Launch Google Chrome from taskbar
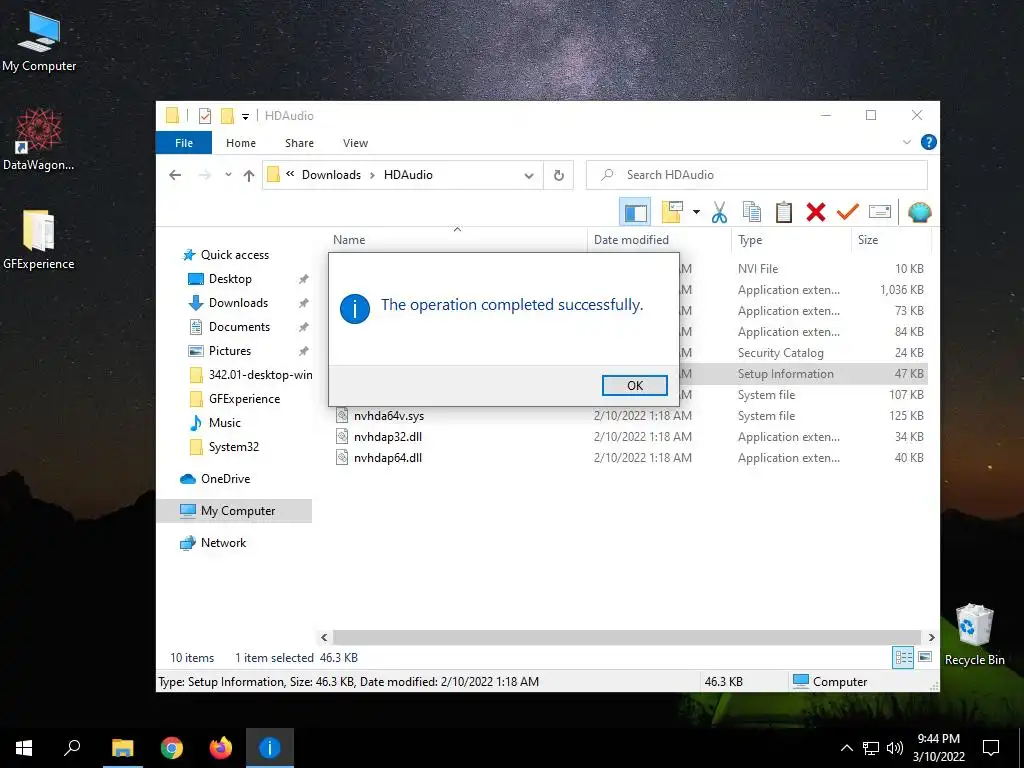The image size is (1024, 768). pyautogui.click(x=172, y=748)
